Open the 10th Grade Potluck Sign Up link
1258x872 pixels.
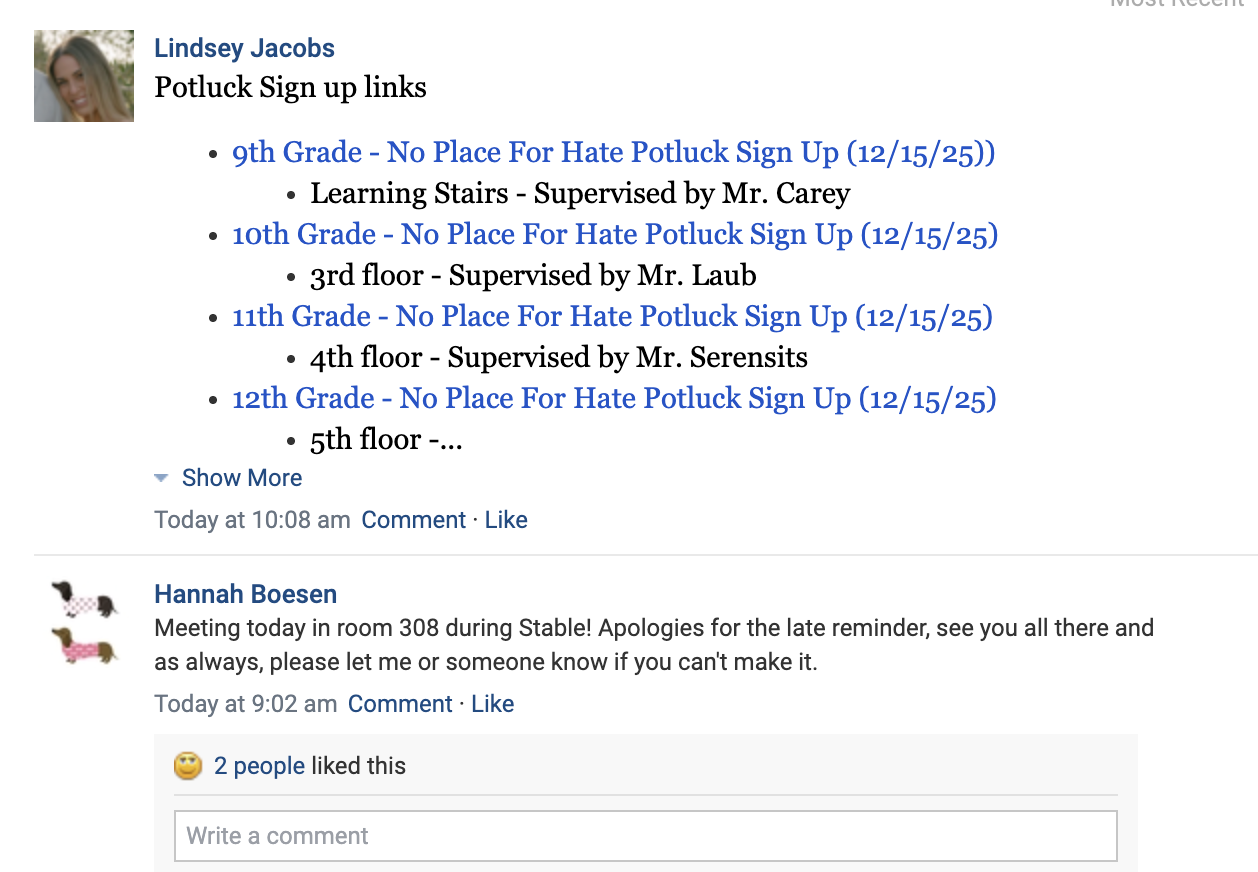(x=614, y=235)
